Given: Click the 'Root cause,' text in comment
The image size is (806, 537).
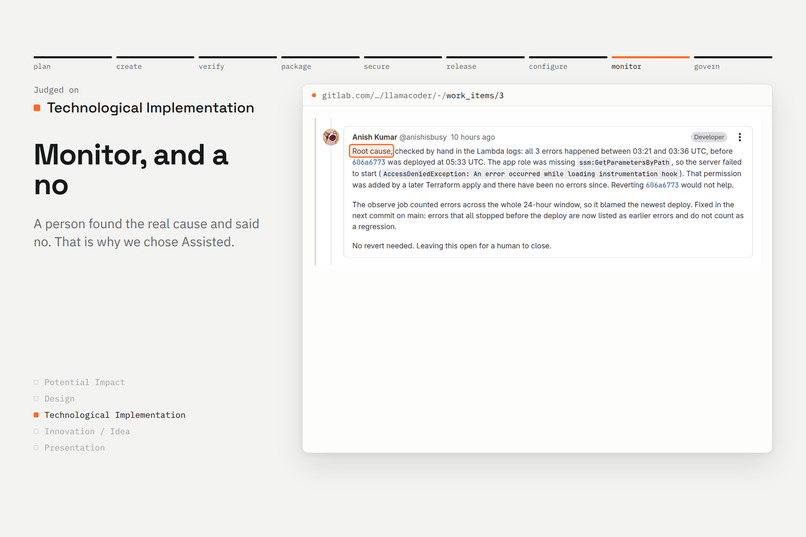Looking at the screenshot, I should (372, 151).
